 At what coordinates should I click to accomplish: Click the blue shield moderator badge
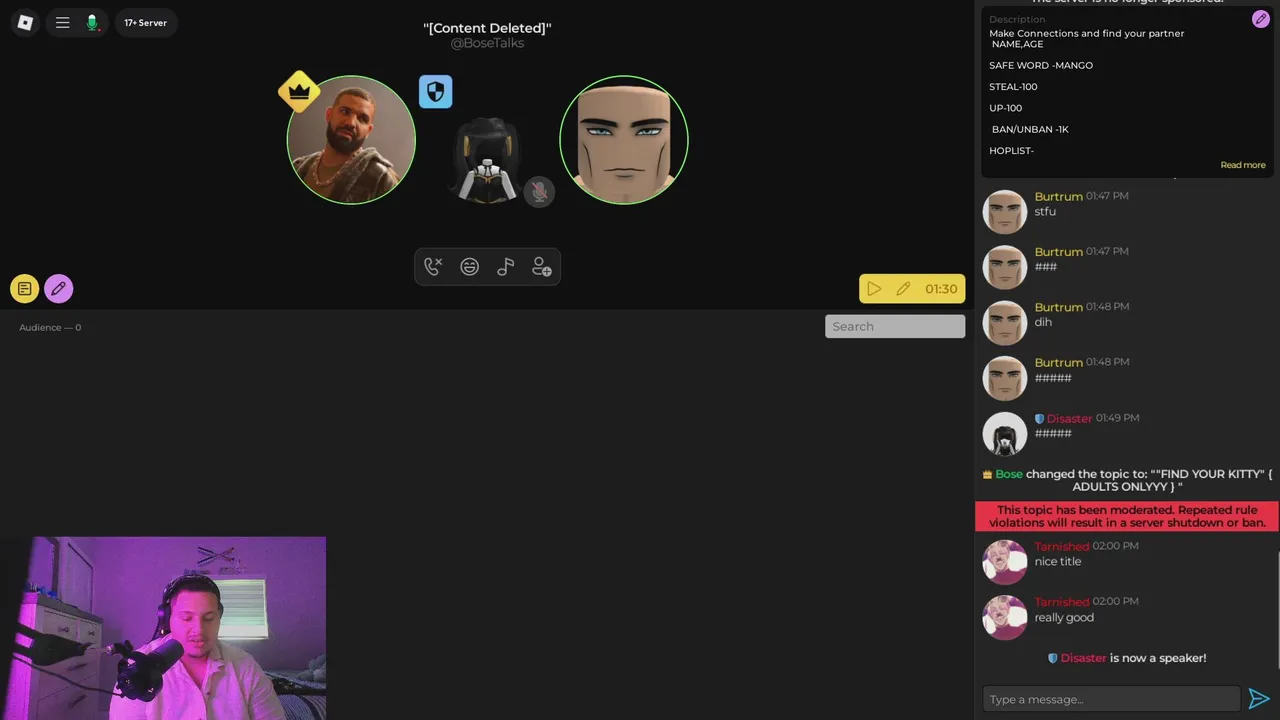tap(435, 92)
